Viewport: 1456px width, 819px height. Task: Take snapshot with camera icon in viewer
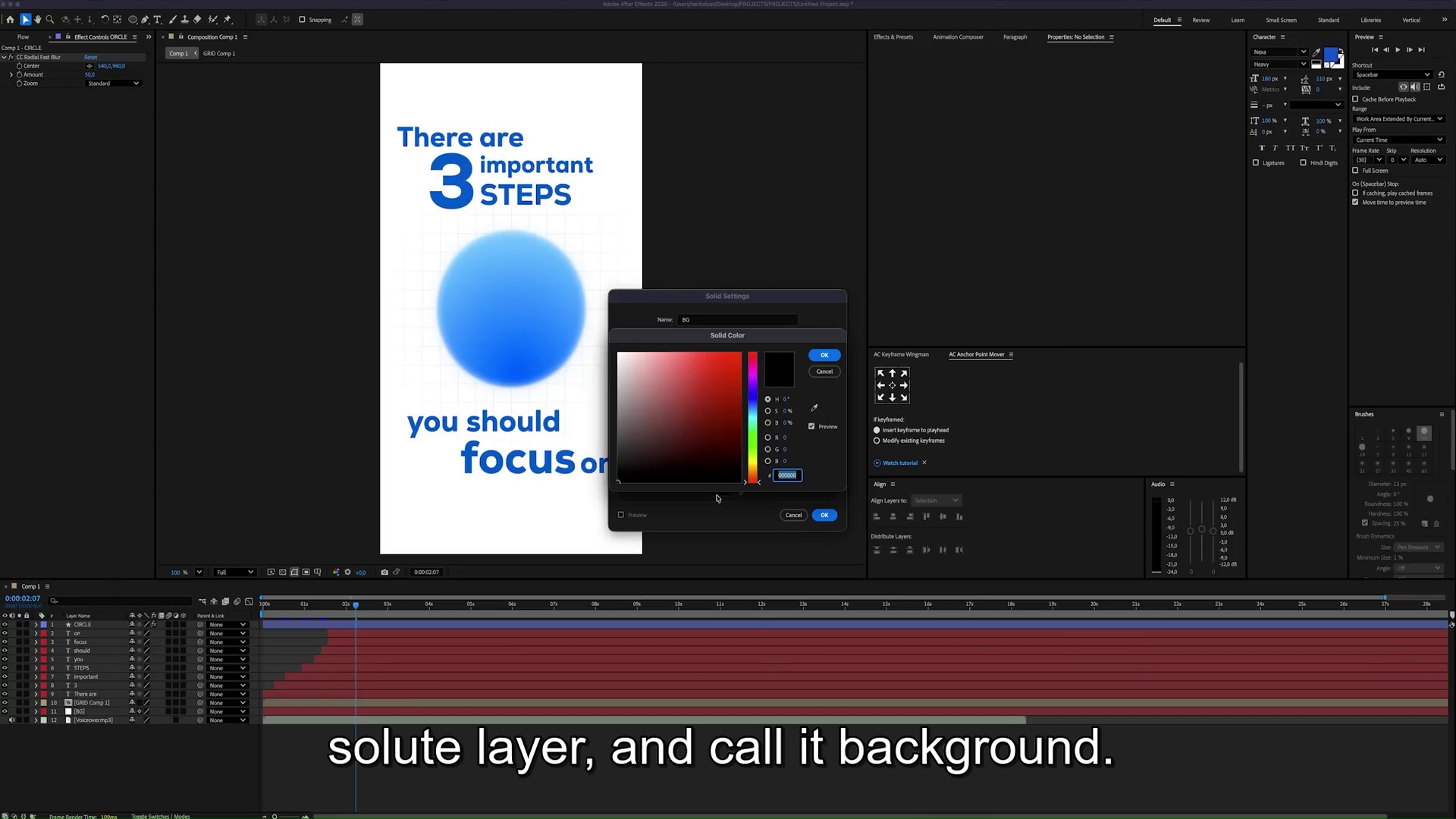point(384,572)
